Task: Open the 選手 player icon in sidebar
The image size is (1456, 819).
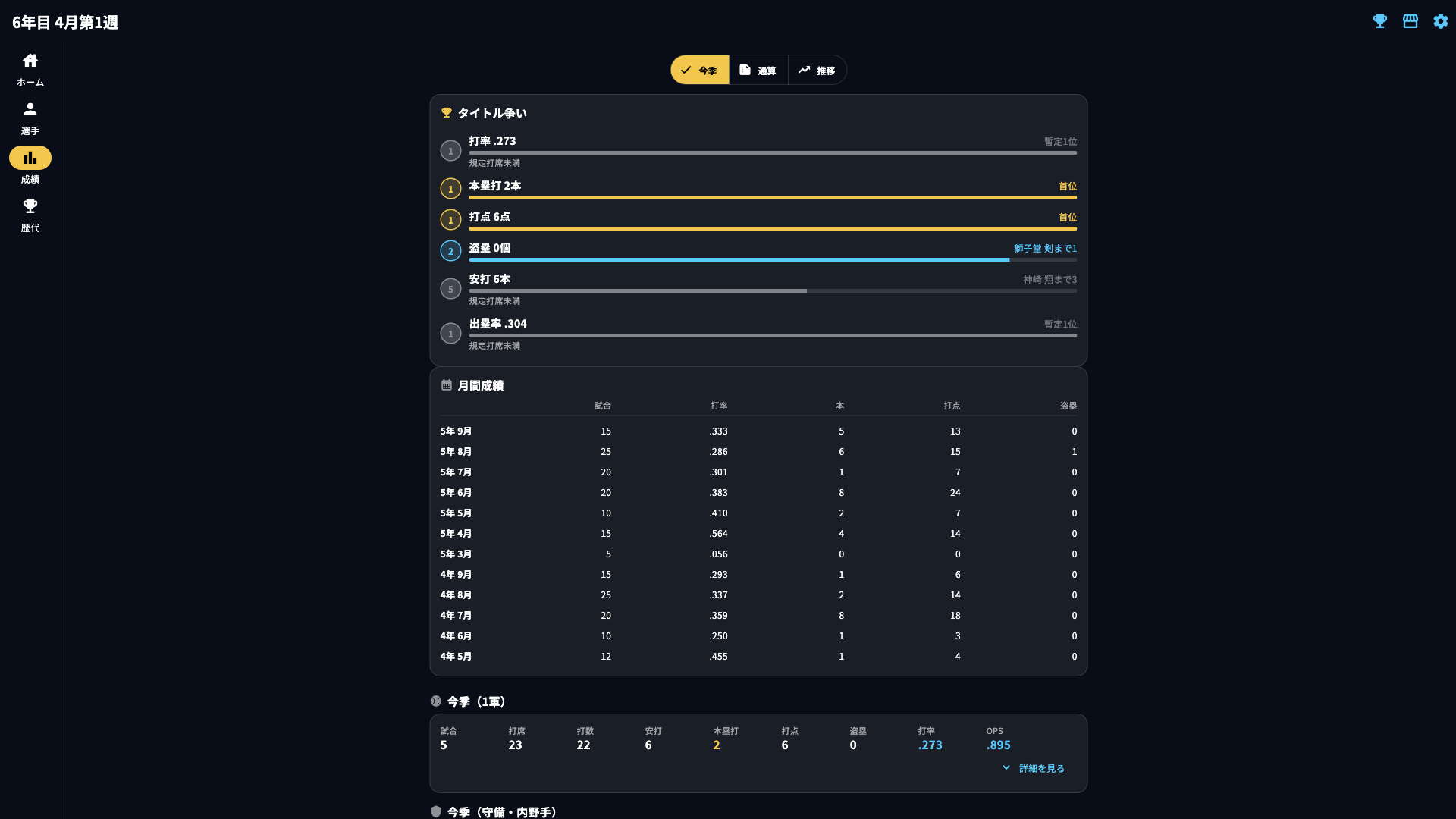Action: pyautogui.click(x=30, y=109)
